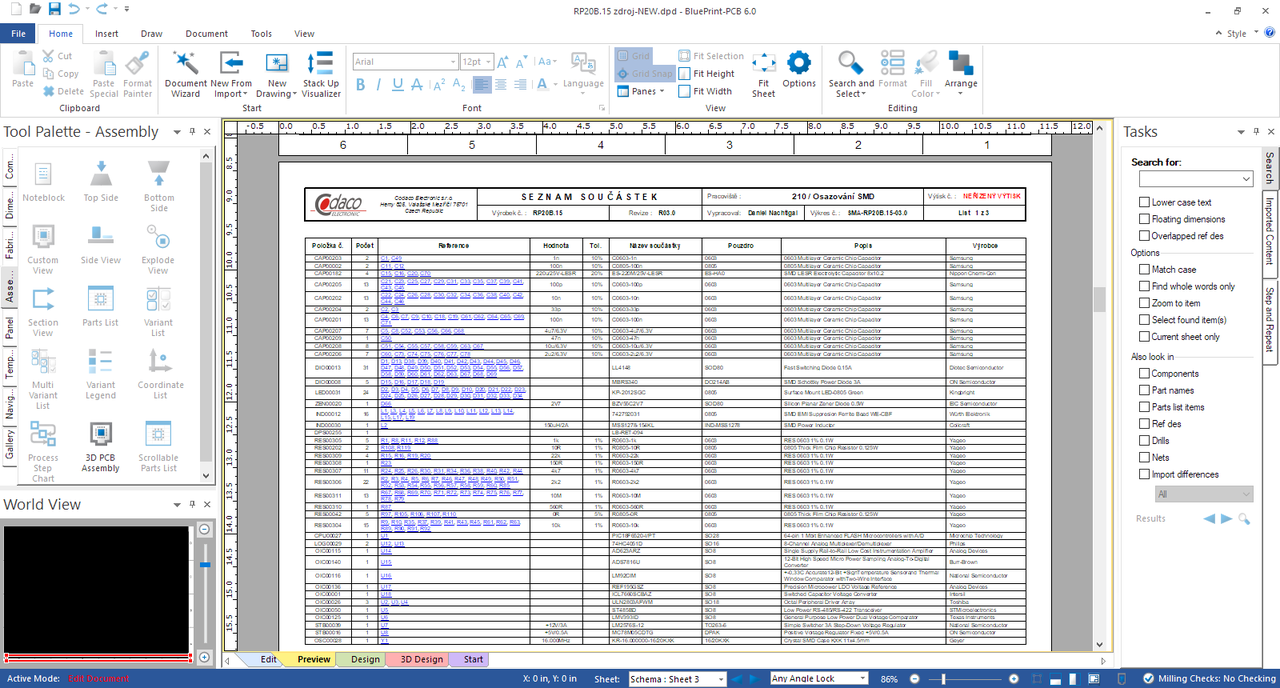1280x688 pixels.
Task: Choose the Variant List tool
Action: (x=158, y=311)
